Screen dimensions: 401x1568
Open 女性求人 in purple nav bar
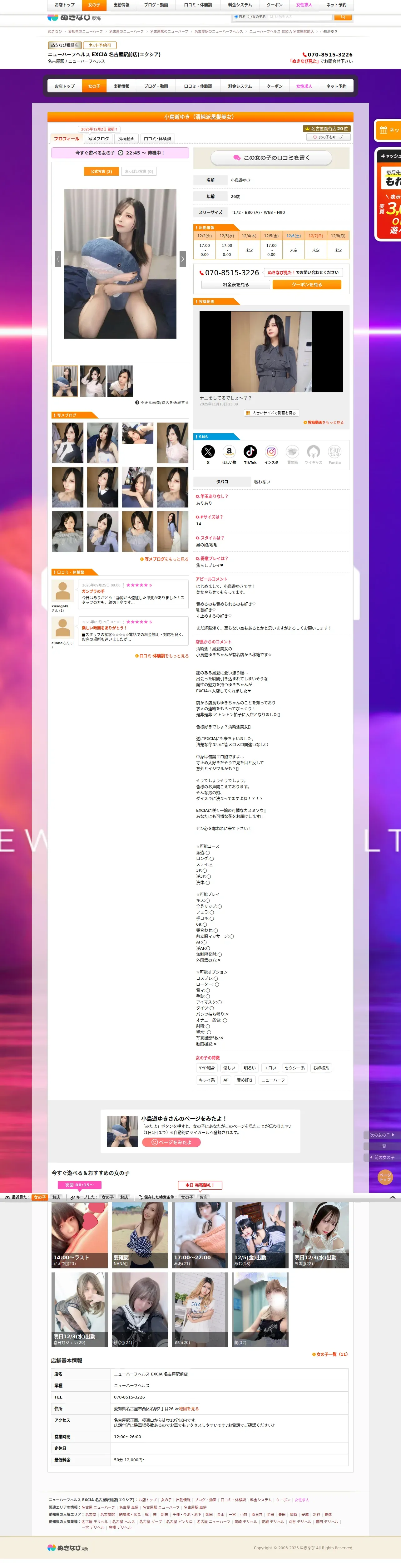304,86
